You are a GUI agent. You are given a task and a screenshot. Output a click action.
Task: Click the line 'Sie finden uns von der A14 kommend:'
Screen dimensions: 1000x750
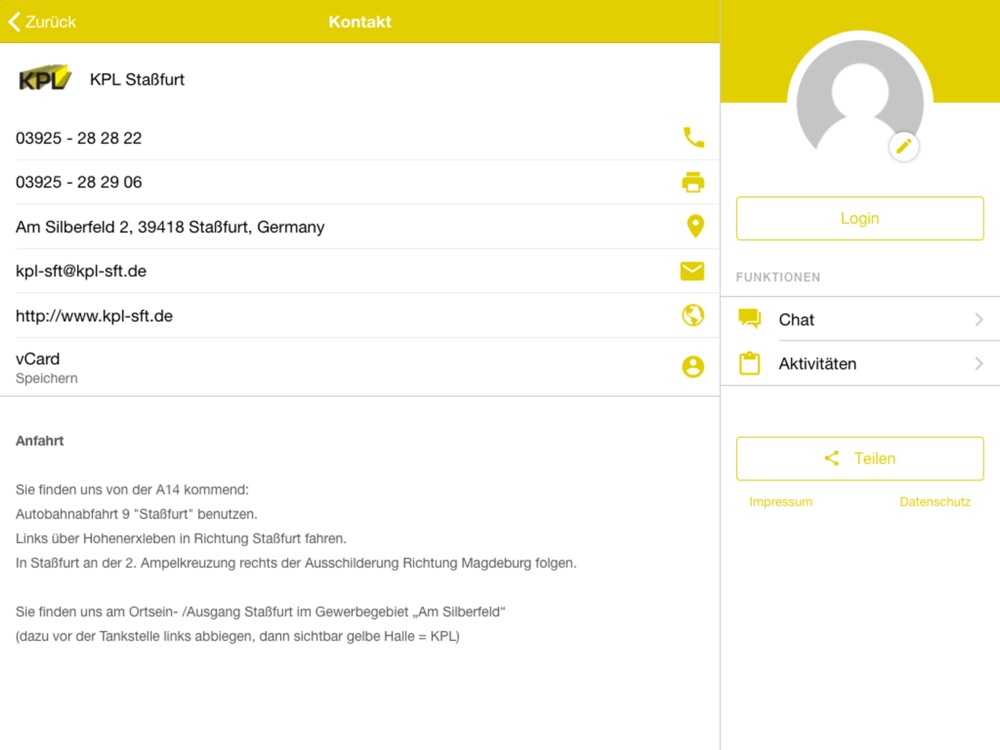pos(132,490)
